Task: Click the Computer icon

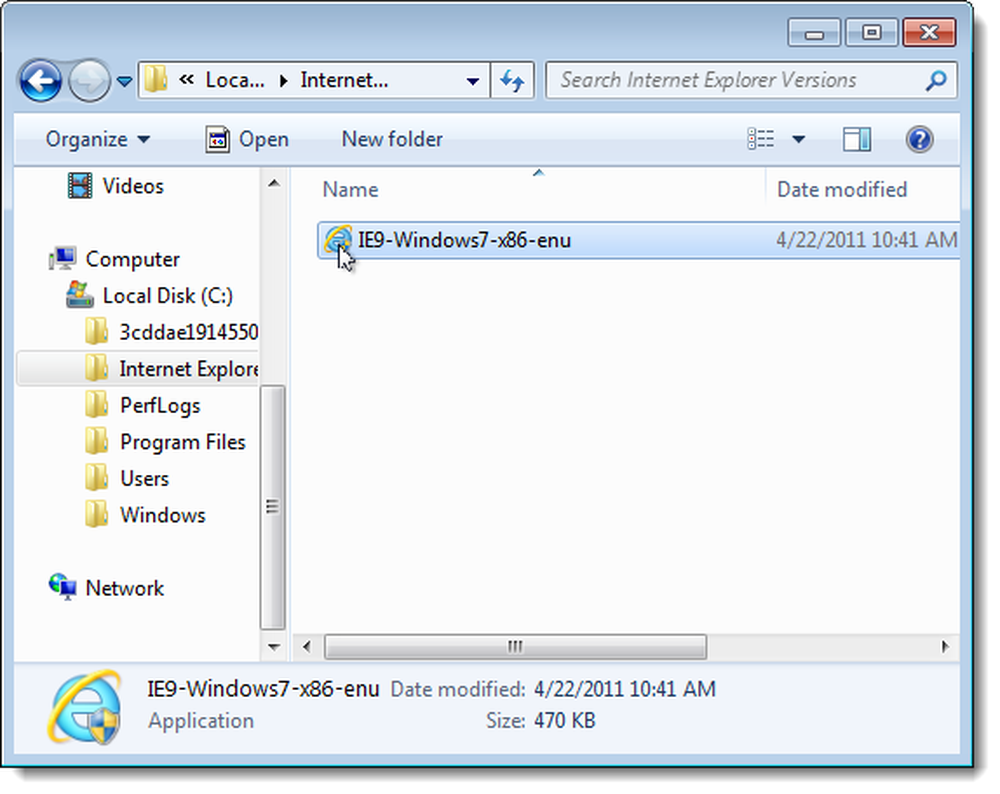Action: (x=62, y=258)
